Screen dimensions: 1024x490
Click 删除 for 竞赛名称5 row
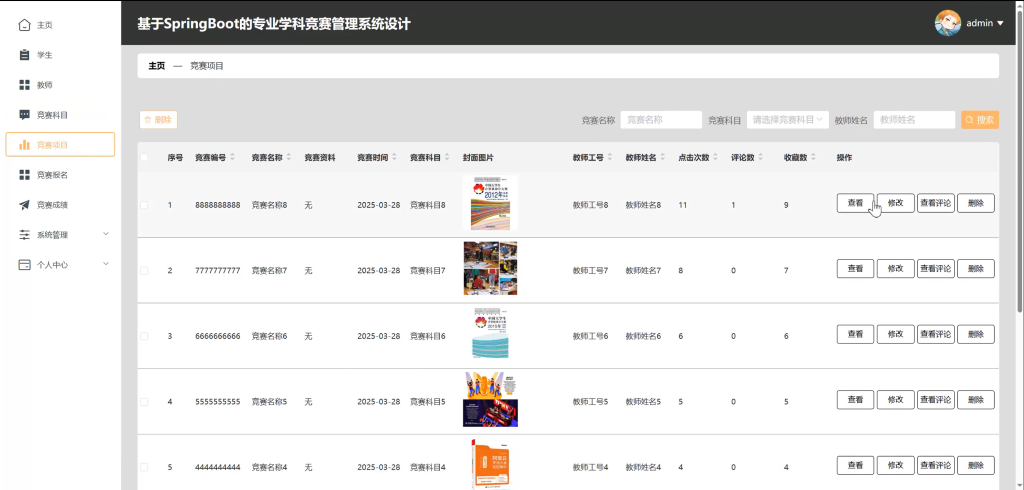click(976, 400)
